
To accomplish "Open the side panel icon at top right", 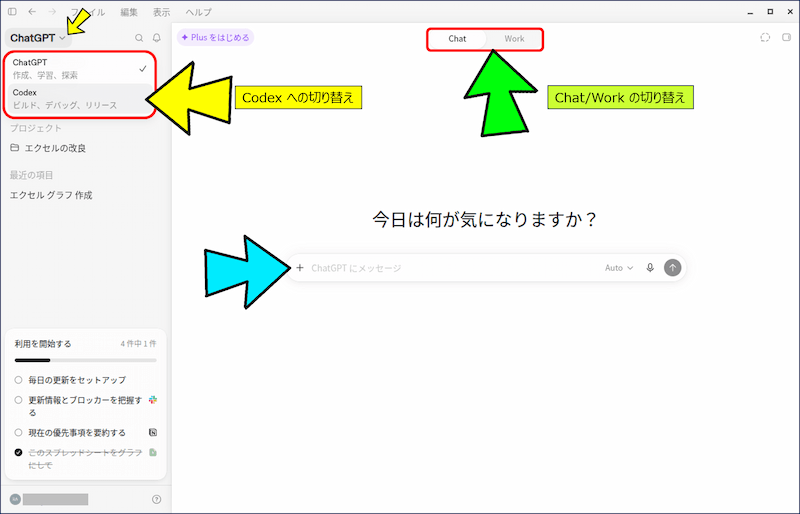I will tap(786, 37).
